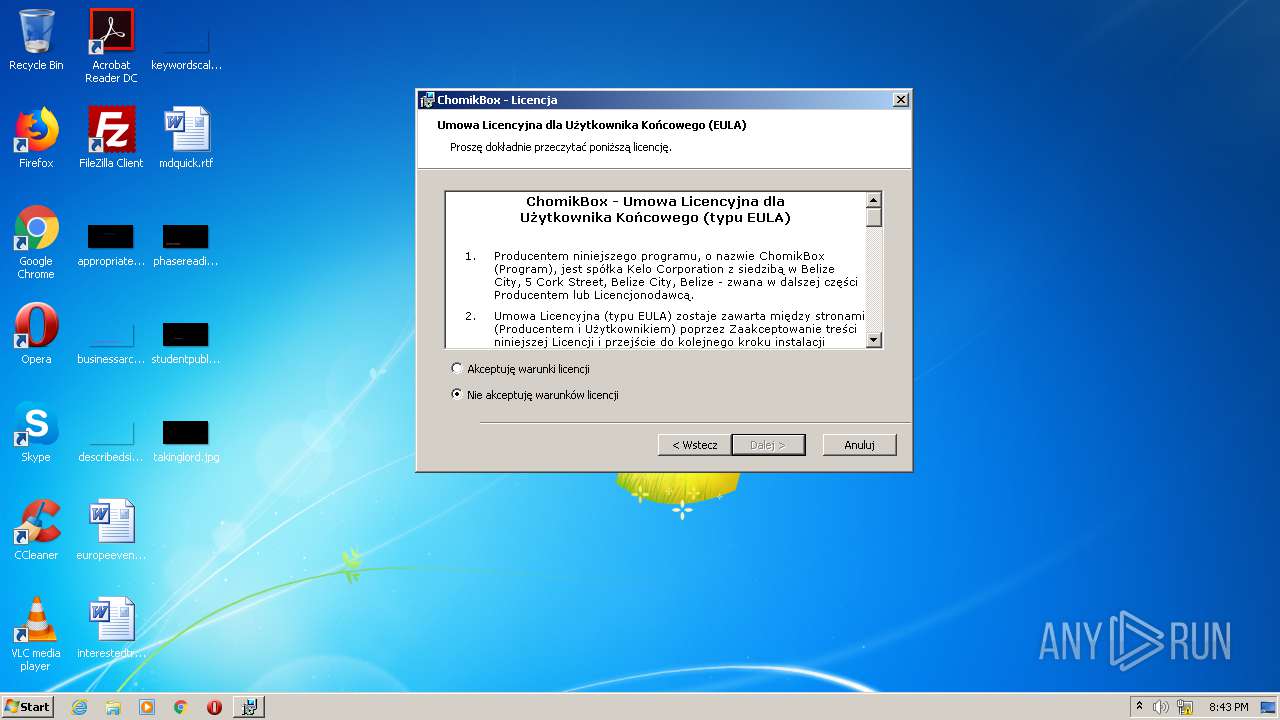This screenshot has width=1280, height=720.
Task: Select the appropriate... desktop file
Action: pyautogui.click(x=111, y=246)
